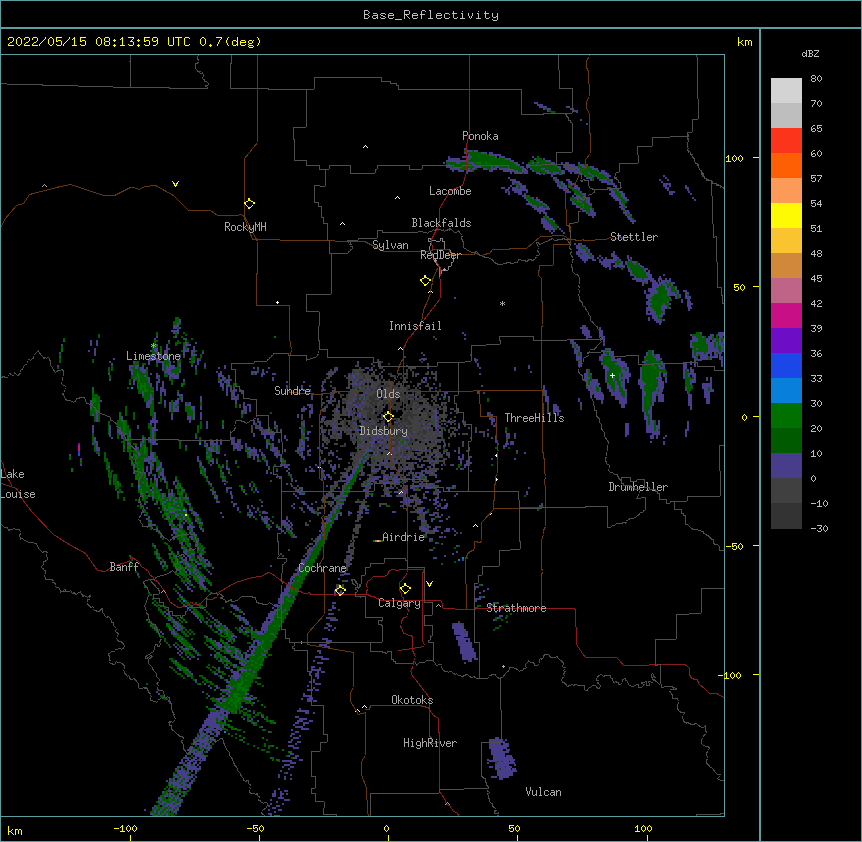Click the yellow diamond marker above RockyMH
The width and height of the screenshot is (862, 842).
click(x=249, y=203)
